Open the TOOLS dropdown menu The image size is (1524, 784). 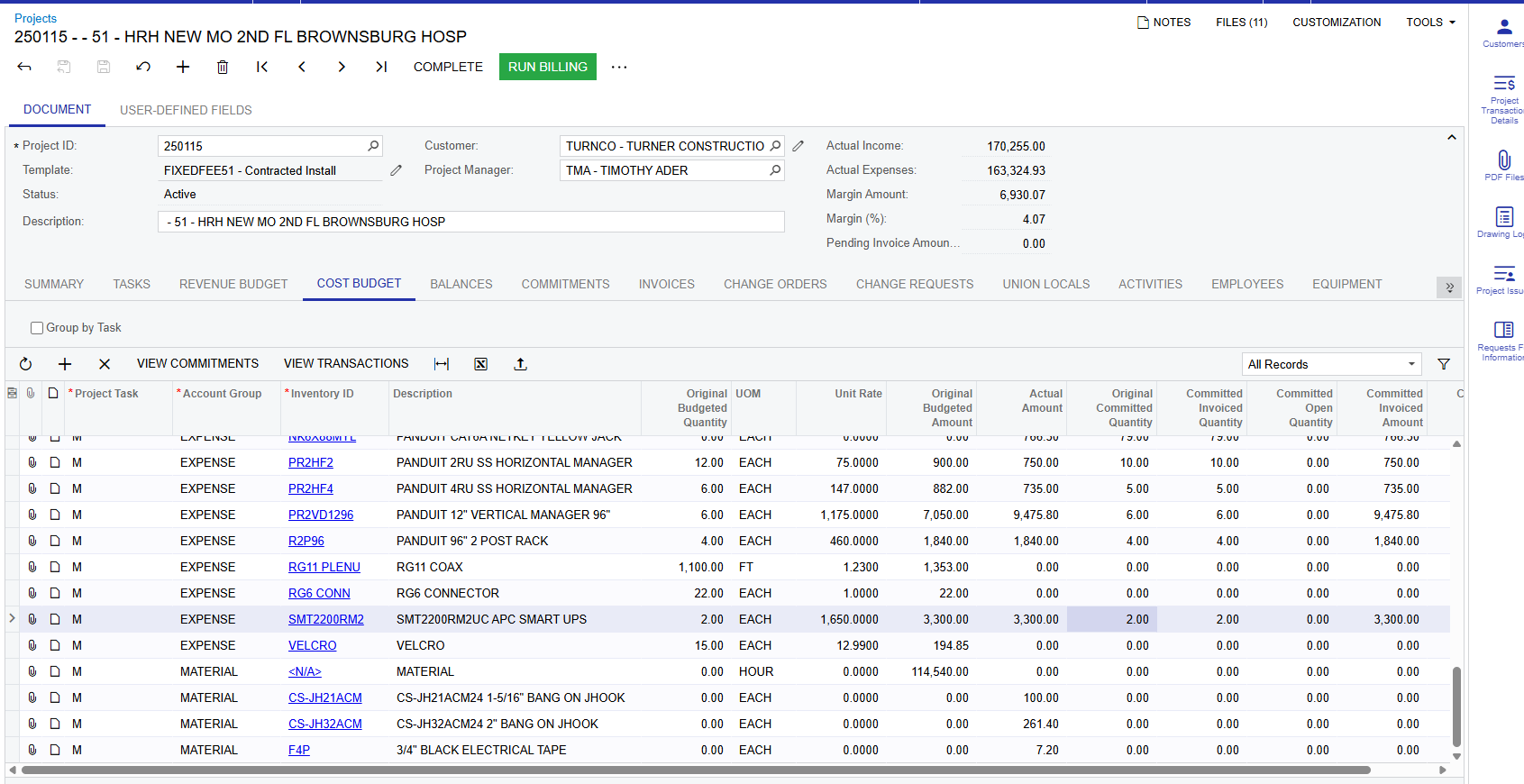1430,23
